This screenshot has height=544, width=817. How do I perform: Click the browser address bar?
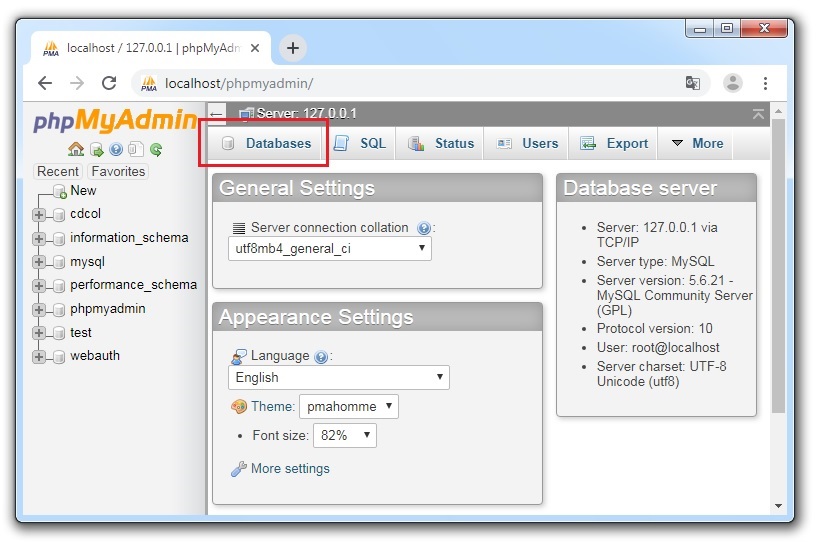[x=420, y=83]
